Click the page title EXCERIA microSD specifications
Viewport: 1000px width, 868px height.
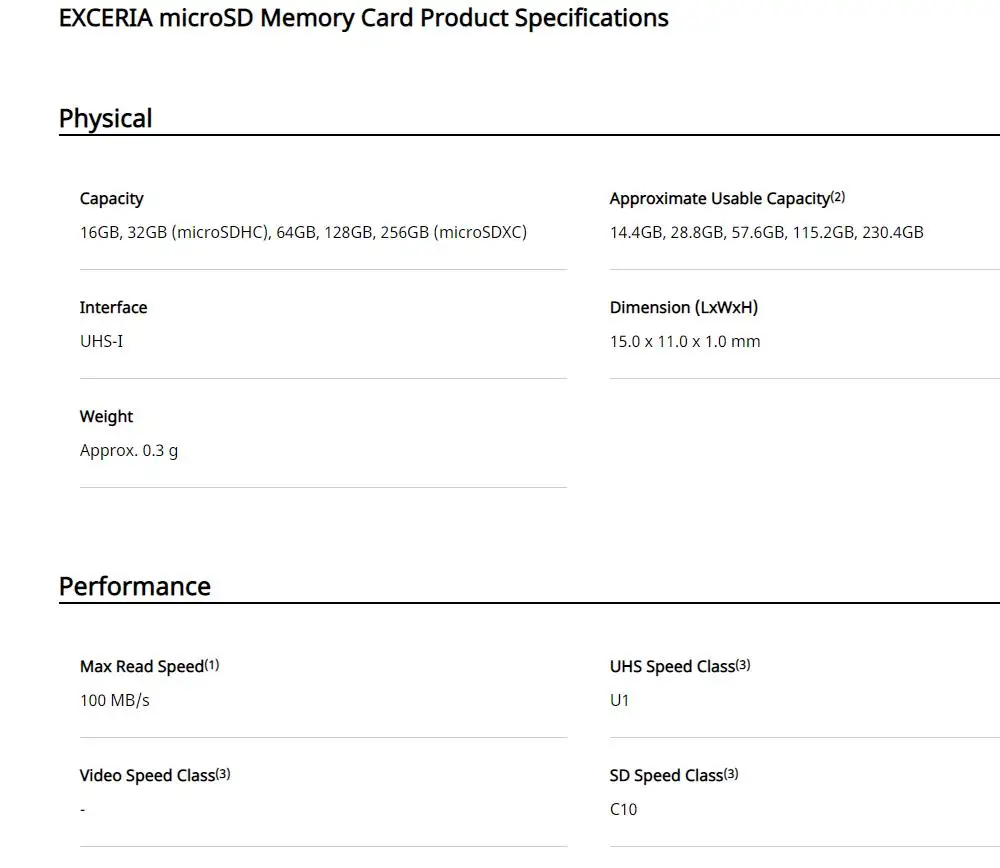(364, 18)
